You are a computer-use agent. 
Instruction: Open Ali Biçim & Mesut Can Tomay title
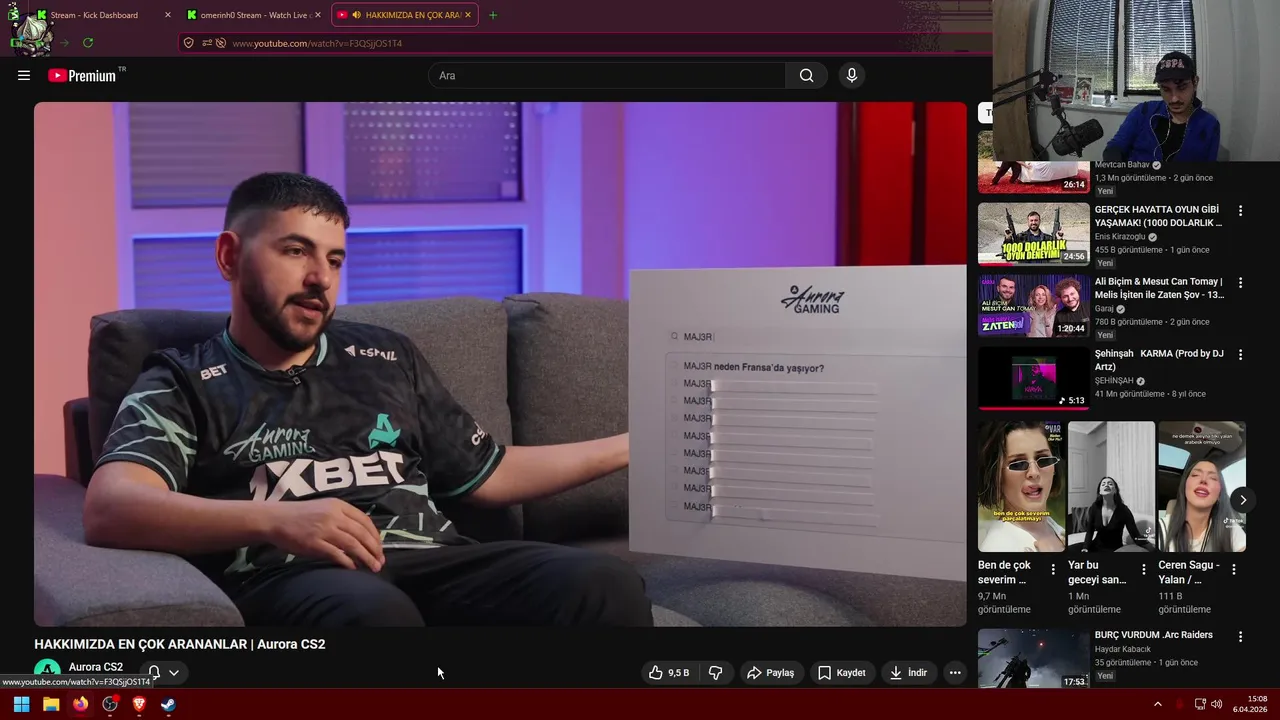[x=1159, y=288]
